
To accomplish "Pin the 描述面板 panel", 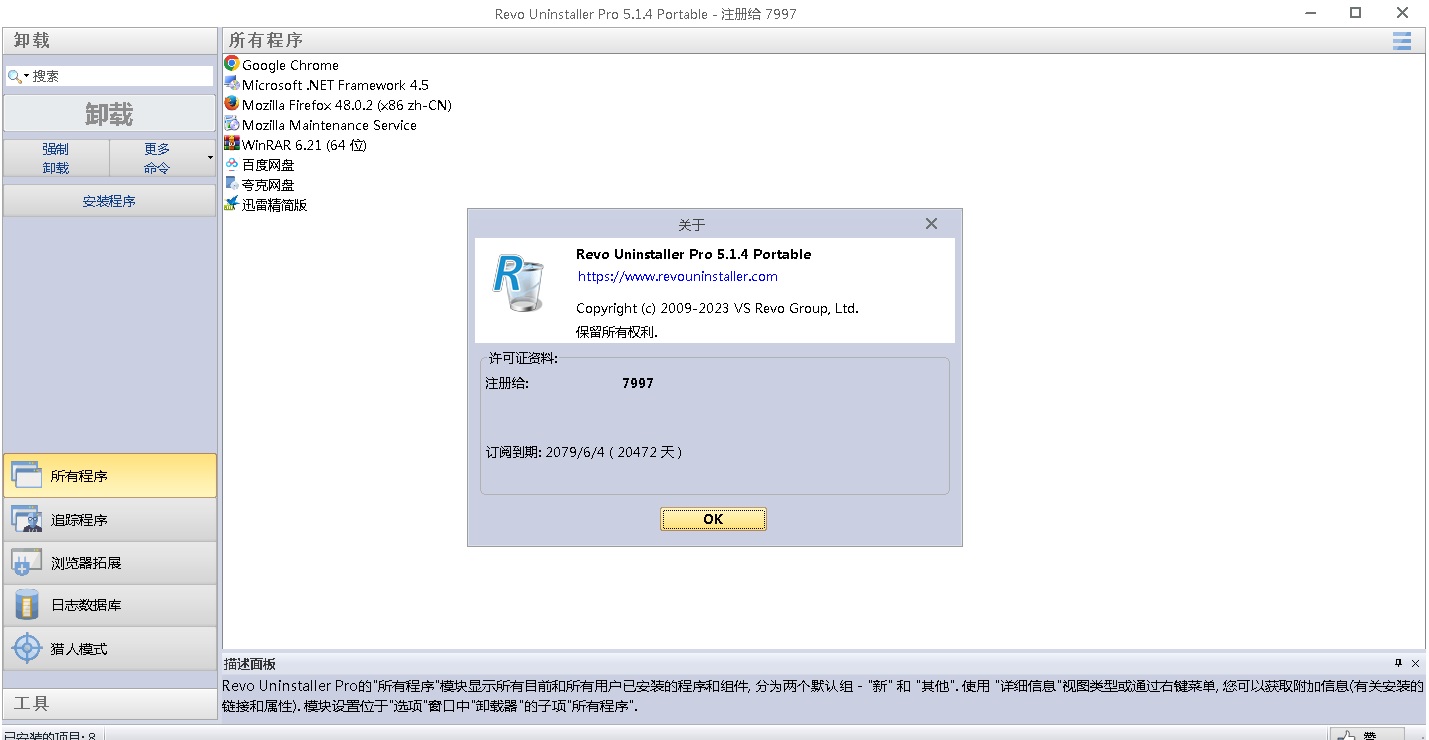I will point(1398,663).
